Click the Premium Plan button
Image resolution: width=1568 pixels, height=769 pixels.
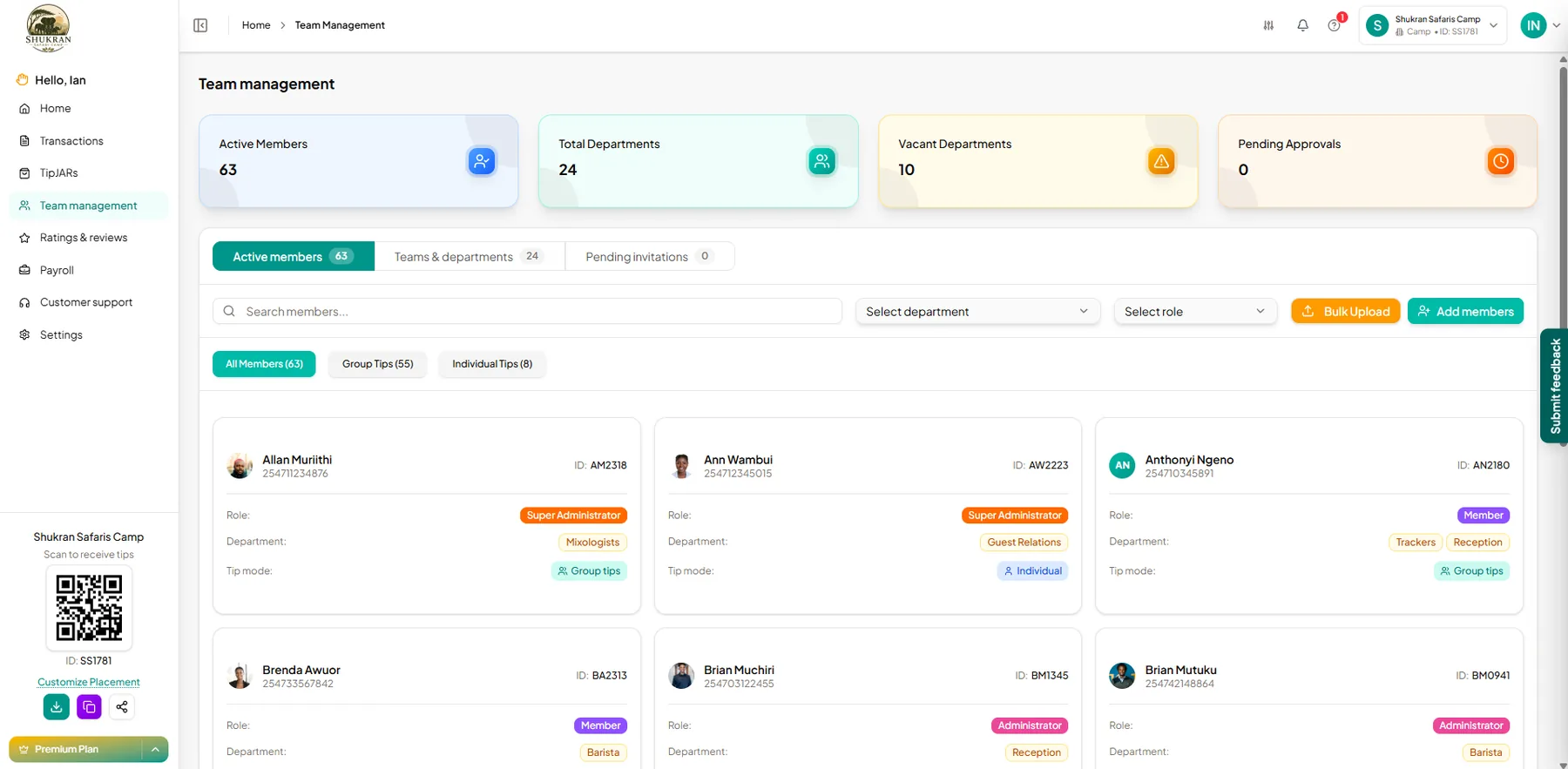[x=74, y=749]
